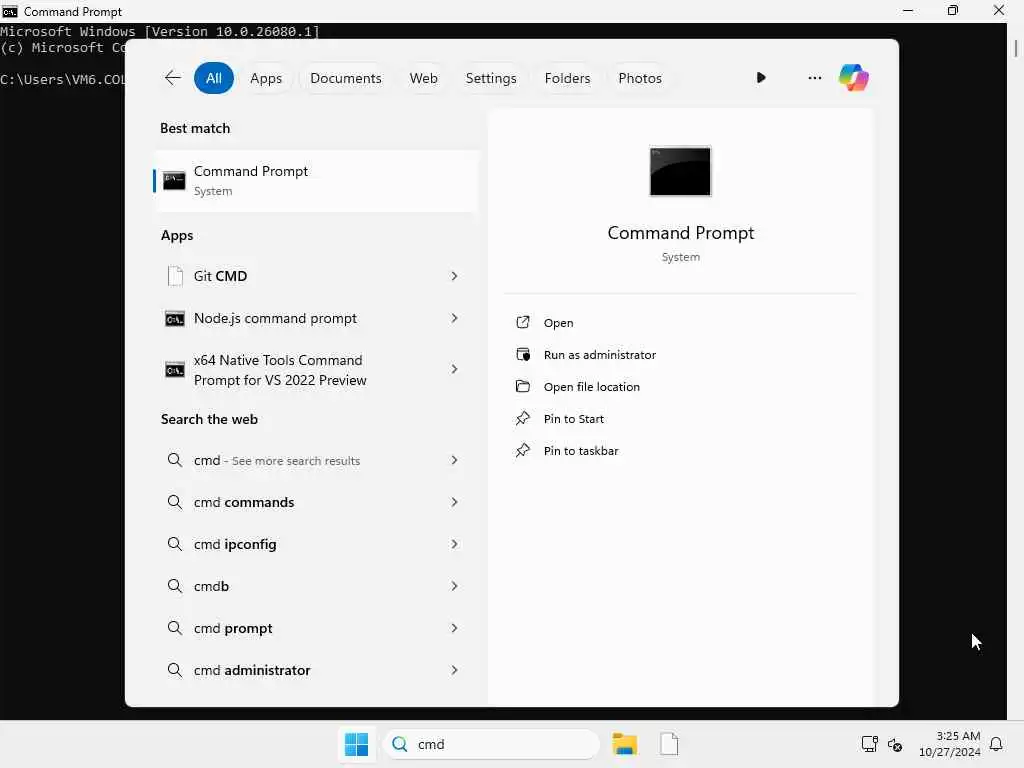Expand the cmdb suggestion chevron
The width and height of the screenshot is (1024, 768).
click(455, 586)
